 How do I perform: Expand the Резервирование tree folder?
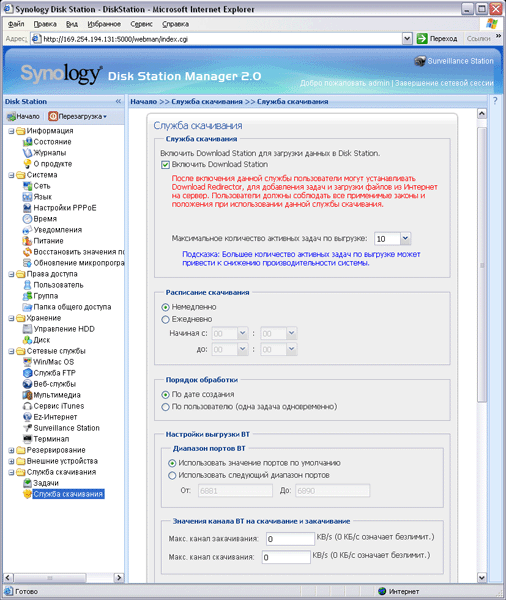(11, 451)
